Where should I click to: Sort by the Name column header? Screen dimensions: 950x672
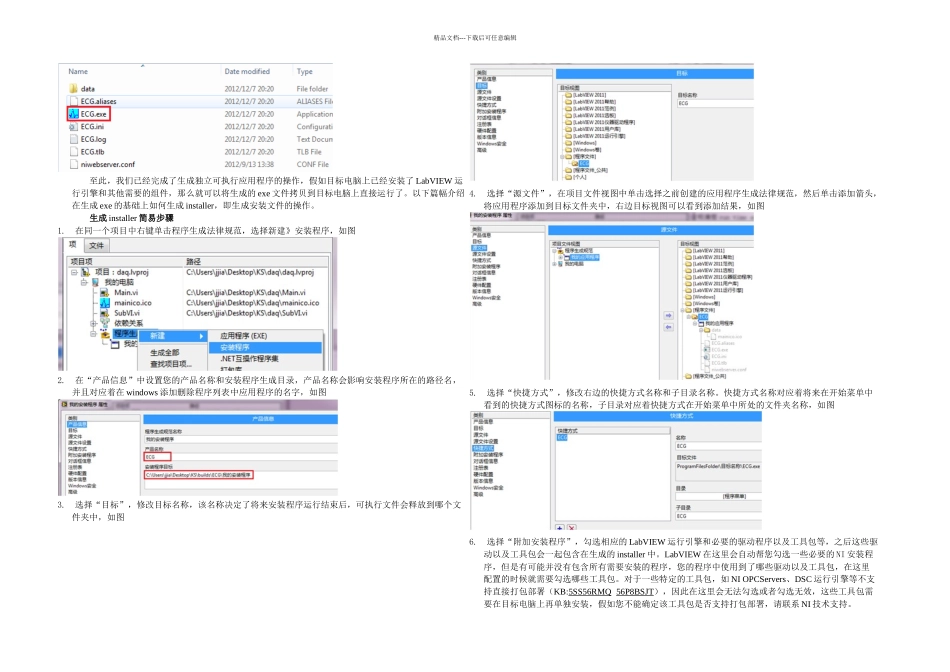click(x=78, y=72)
